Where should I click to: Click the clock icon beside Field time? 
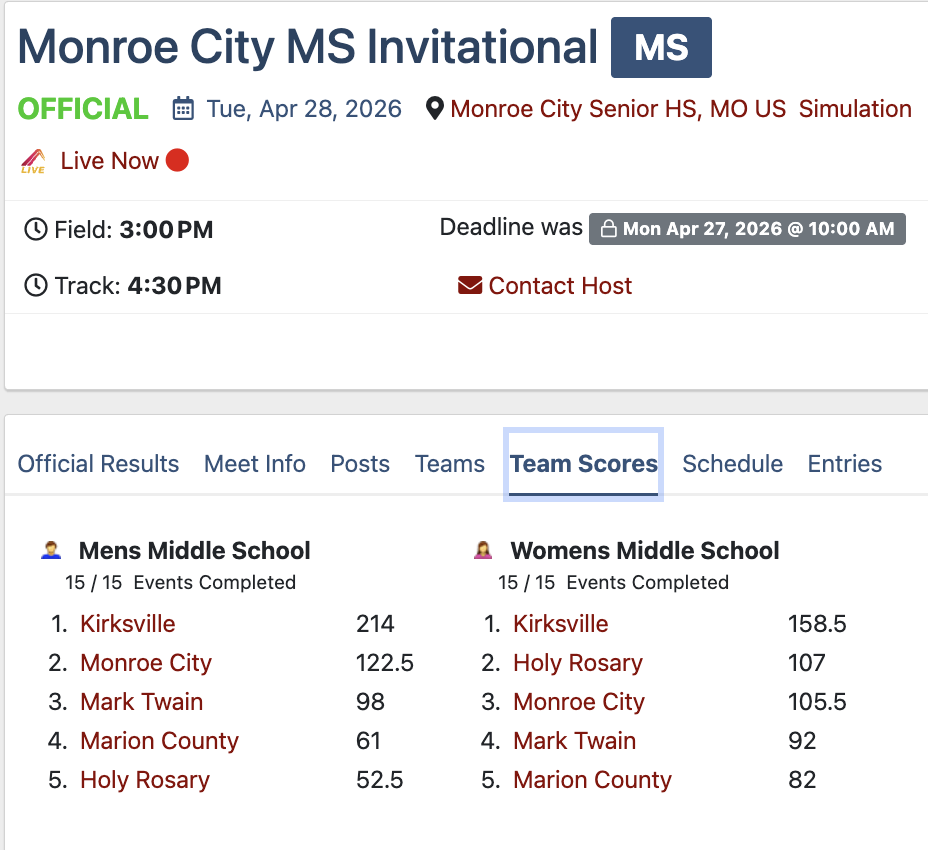(x=35, y=230)
